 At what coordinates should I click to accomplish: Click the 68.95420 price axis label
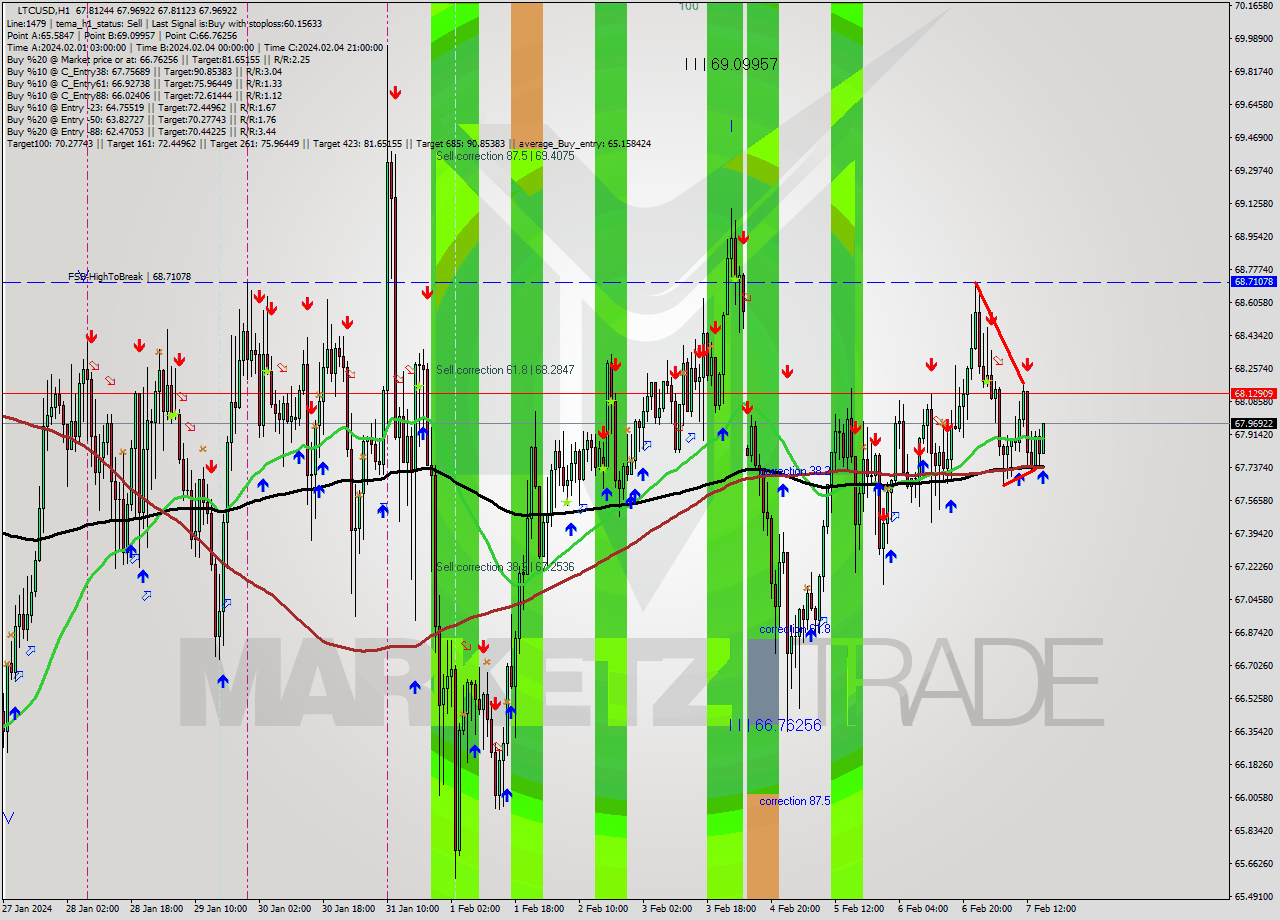pyautogui.click(x=1253, y=237)
